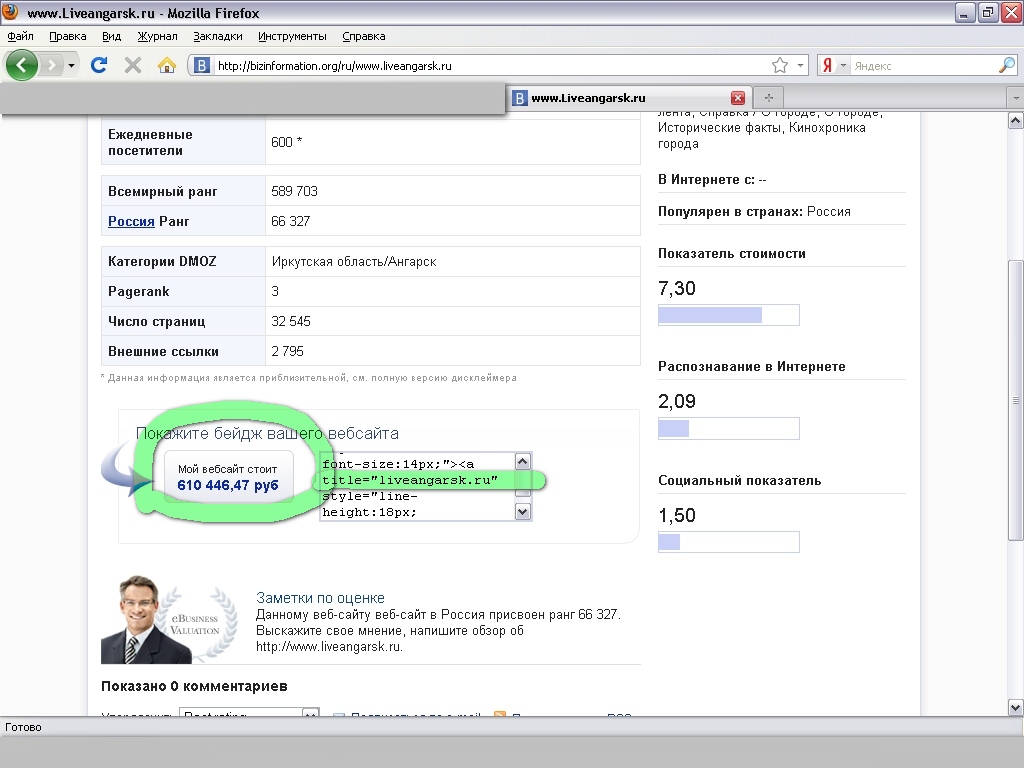Stop loading with the X toolbar icon
This screenshot has width=1024, height=768.
click(x=133, y=65)
